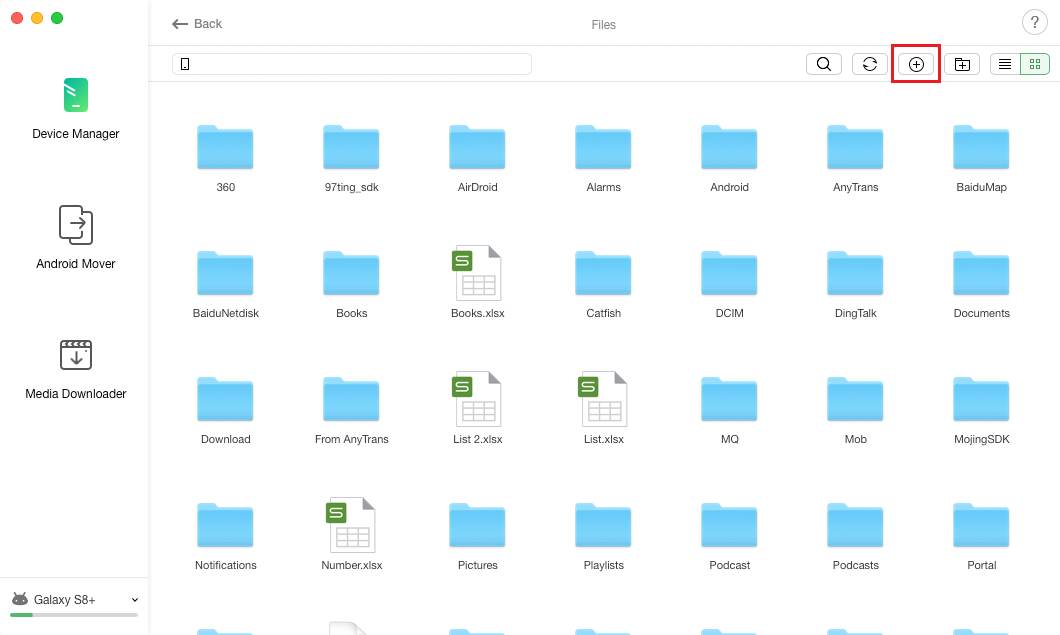Select the Podcasts folder
The image size is (1060, 635).
click(855, 525)
